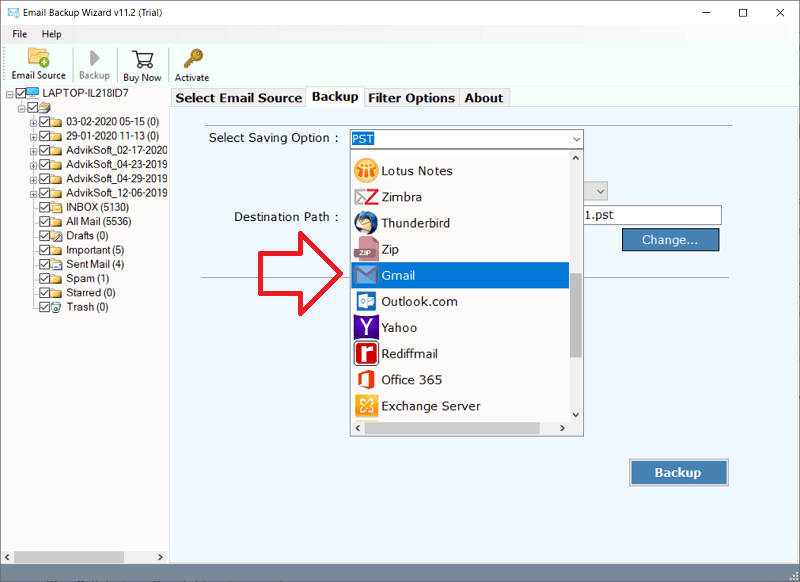Open the small dropdown behind the list
Image resolution: width=800 pixels, height=582 pixels.
(x=601, y=191)
